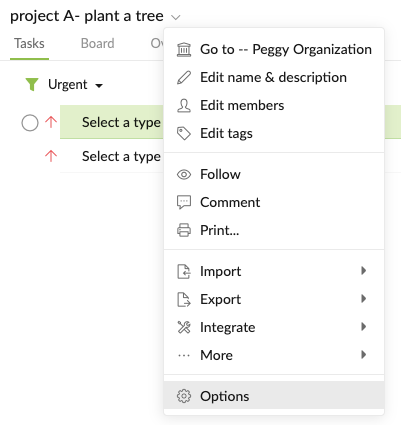Click the Integrate tools icon

[x=184, y=327]
